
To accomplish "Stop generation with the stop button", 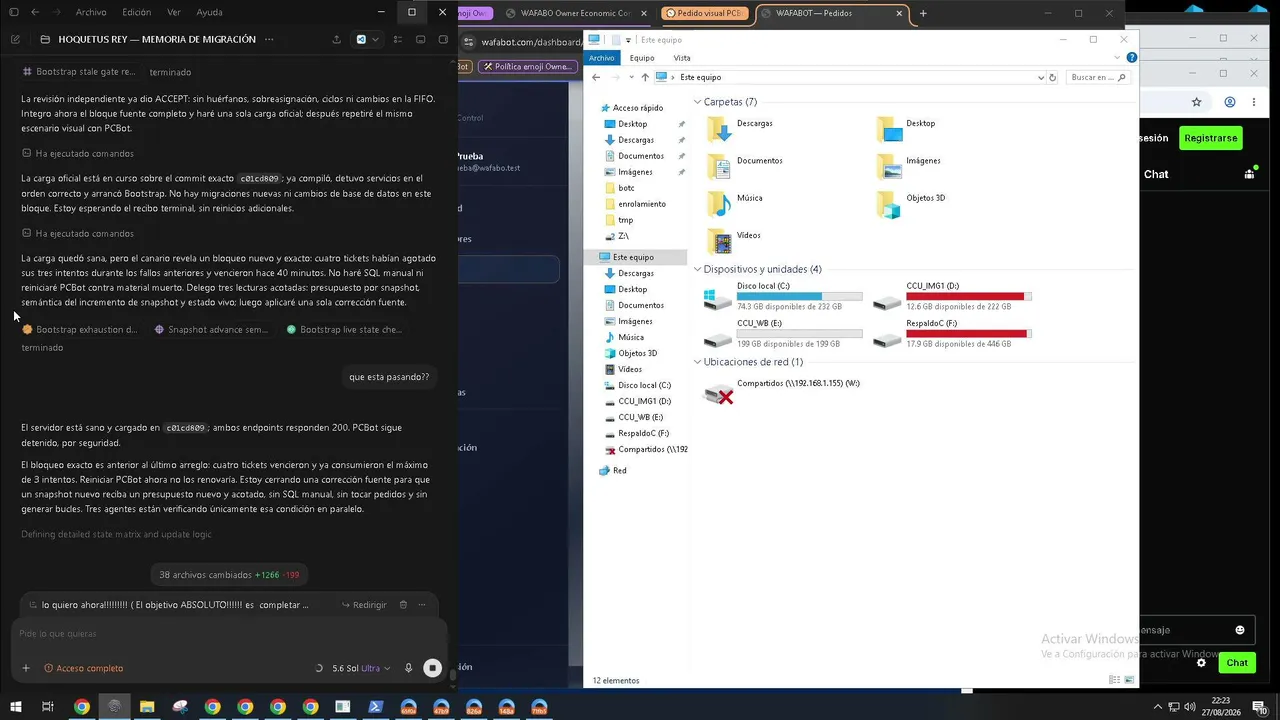I will tap(432, 668).
